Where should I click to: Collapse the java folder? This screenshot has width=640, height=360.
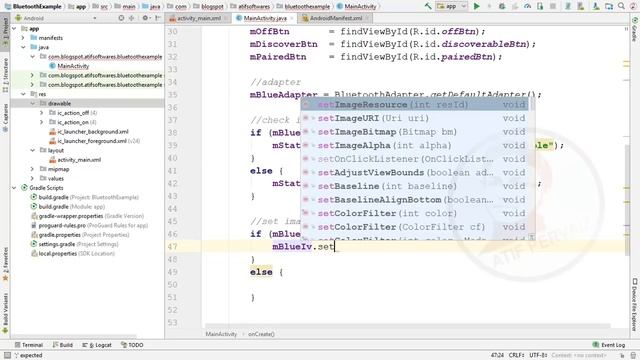tap(23, 47)
